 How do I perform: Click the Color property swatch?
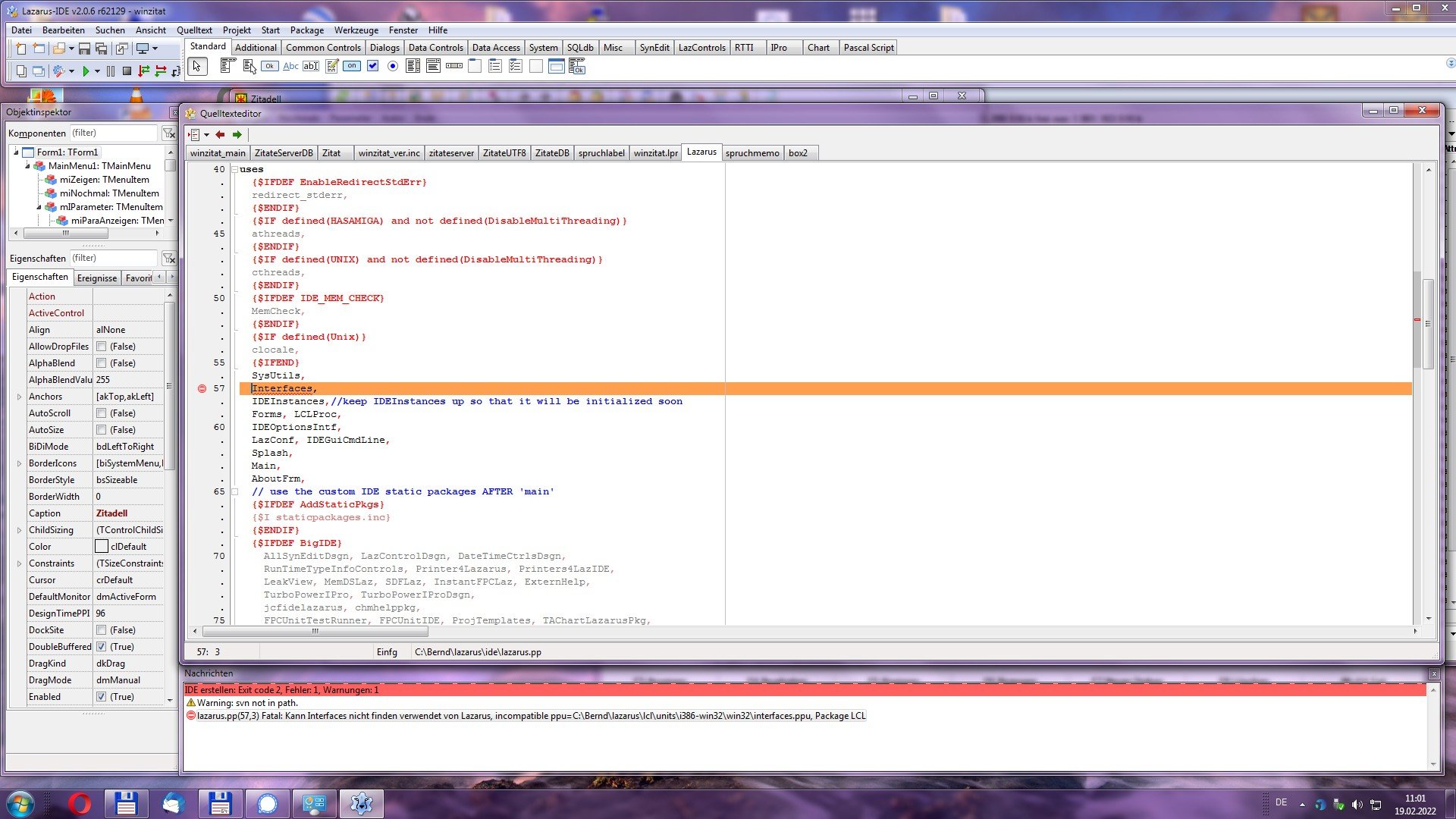[102, 547]
